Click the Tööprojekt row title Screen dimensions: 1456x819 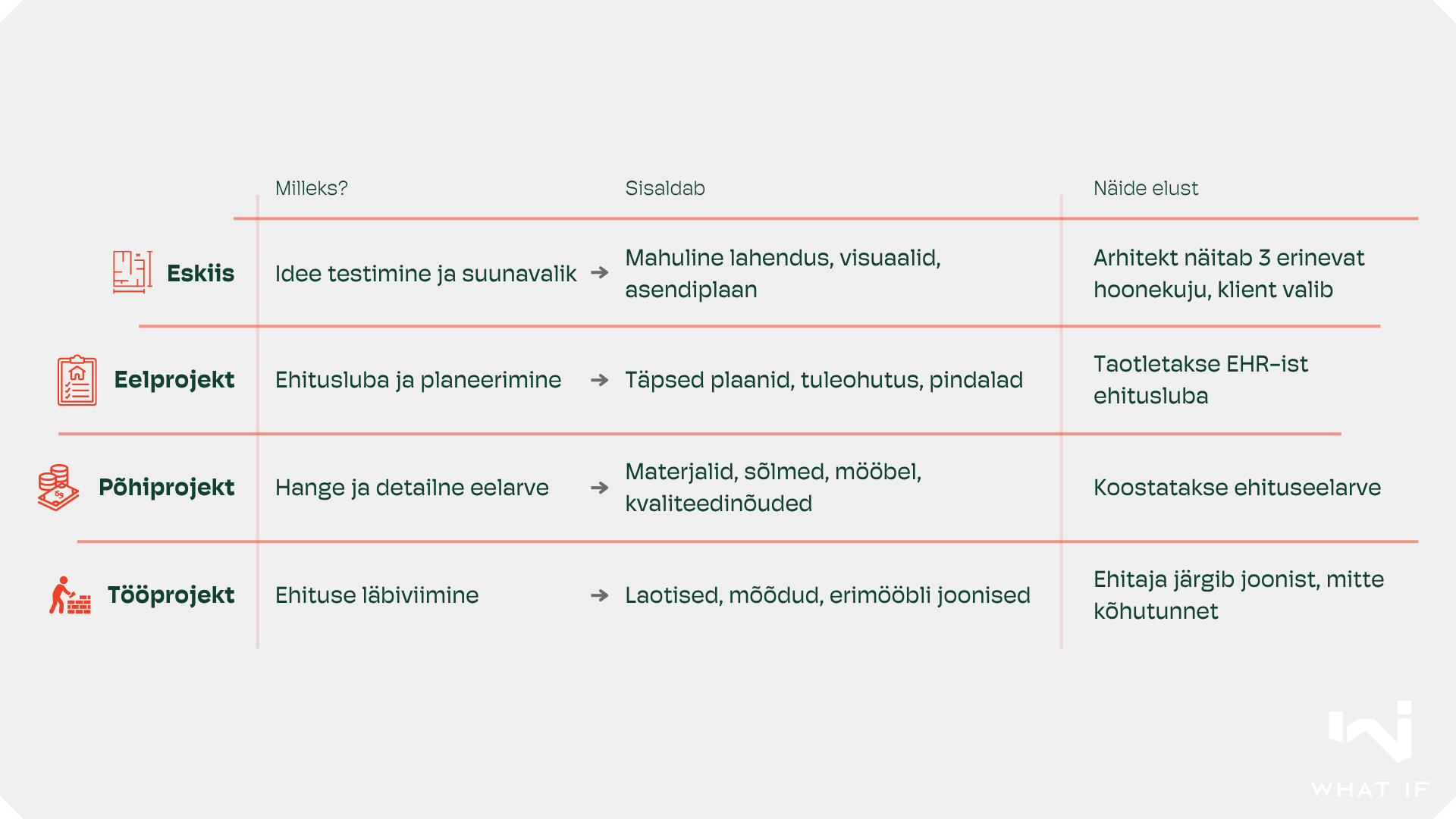coord(171,595)
